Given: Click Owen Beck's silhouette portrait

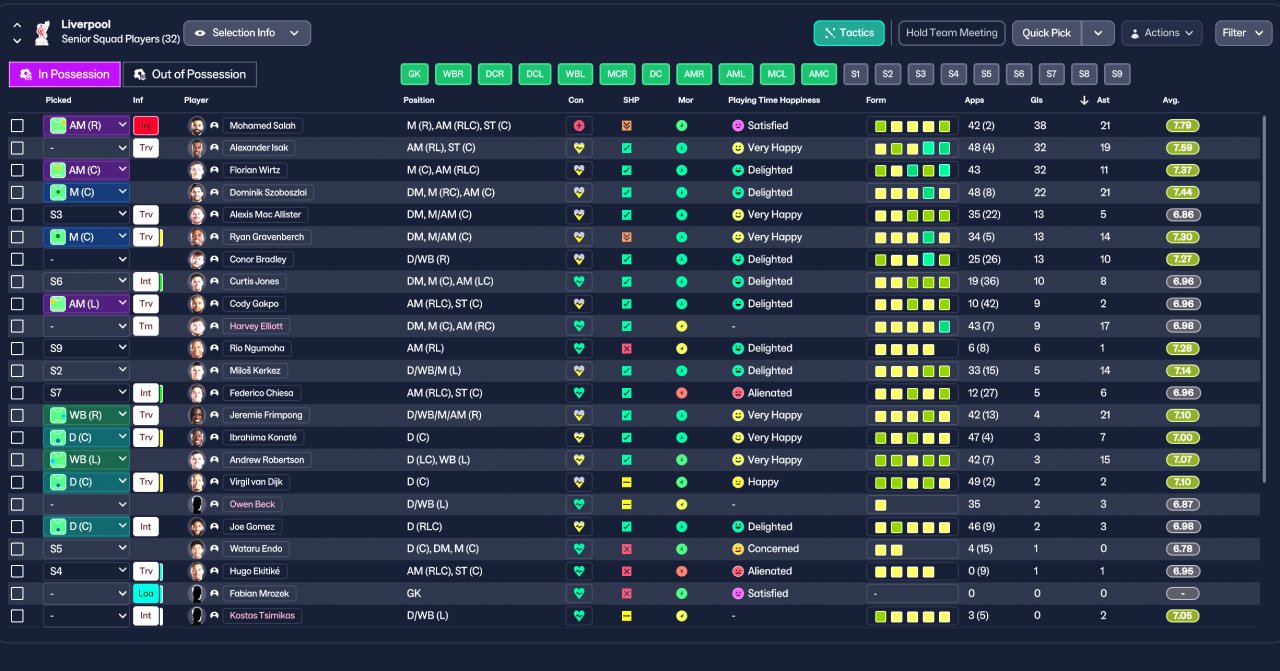Looking at the screenshot, I should tap(196, 504).
